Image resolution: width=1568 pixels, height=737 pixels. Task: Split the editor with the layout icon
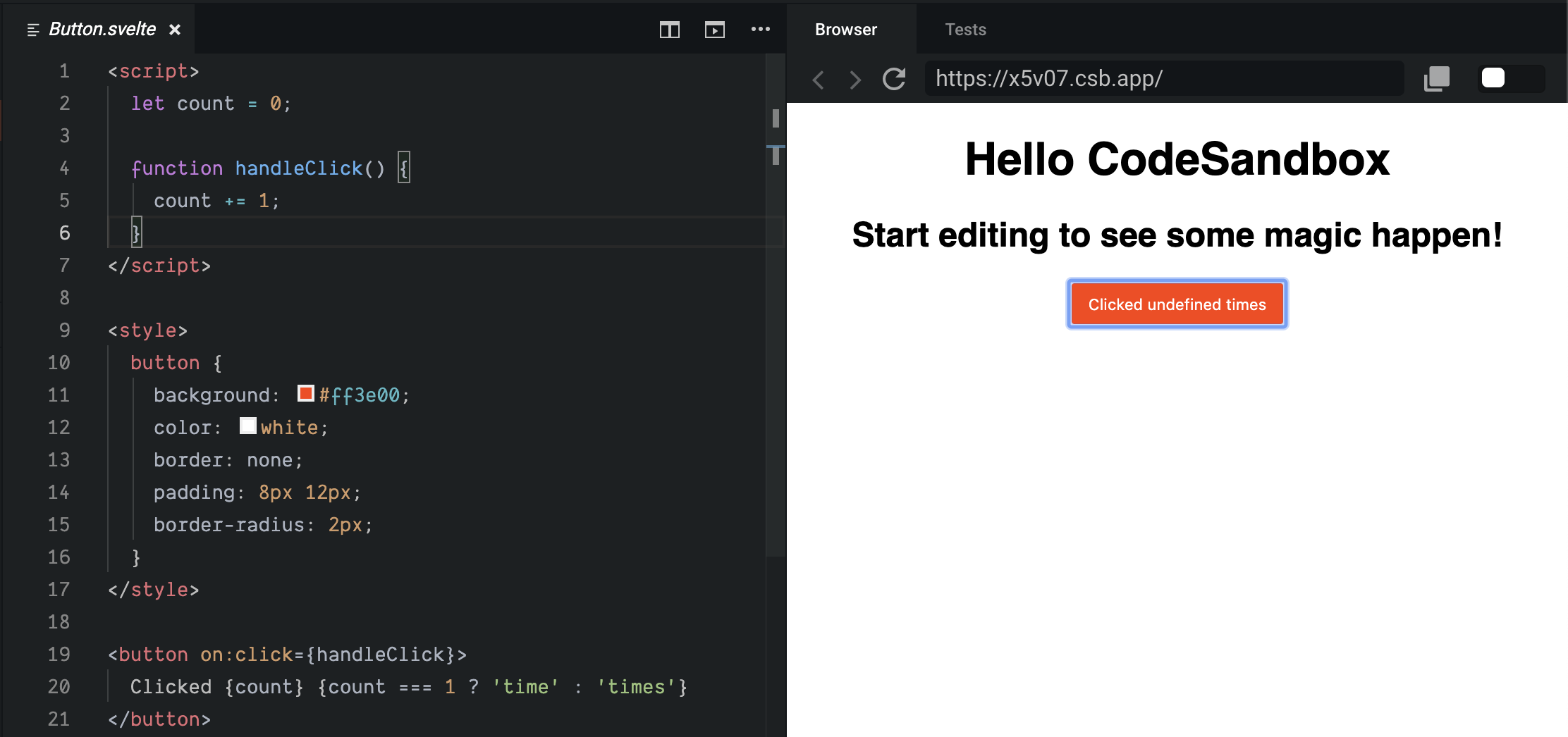point(669,30)
